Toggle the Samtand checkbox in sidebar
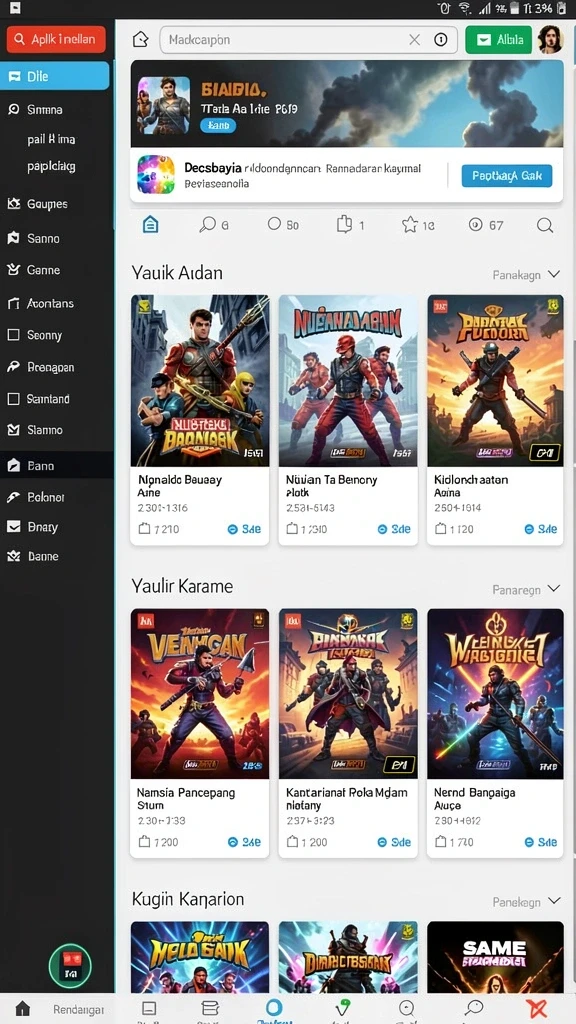This screenshot has width=576, height=1024. [13, 398]
